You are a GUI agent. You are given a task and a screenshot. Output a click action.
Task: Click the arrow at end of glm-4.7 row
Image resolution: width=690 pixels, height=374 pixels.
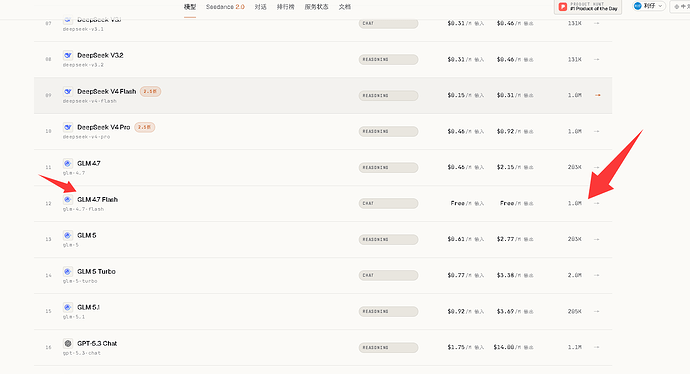pyautogui.click(x=597, y=167)
